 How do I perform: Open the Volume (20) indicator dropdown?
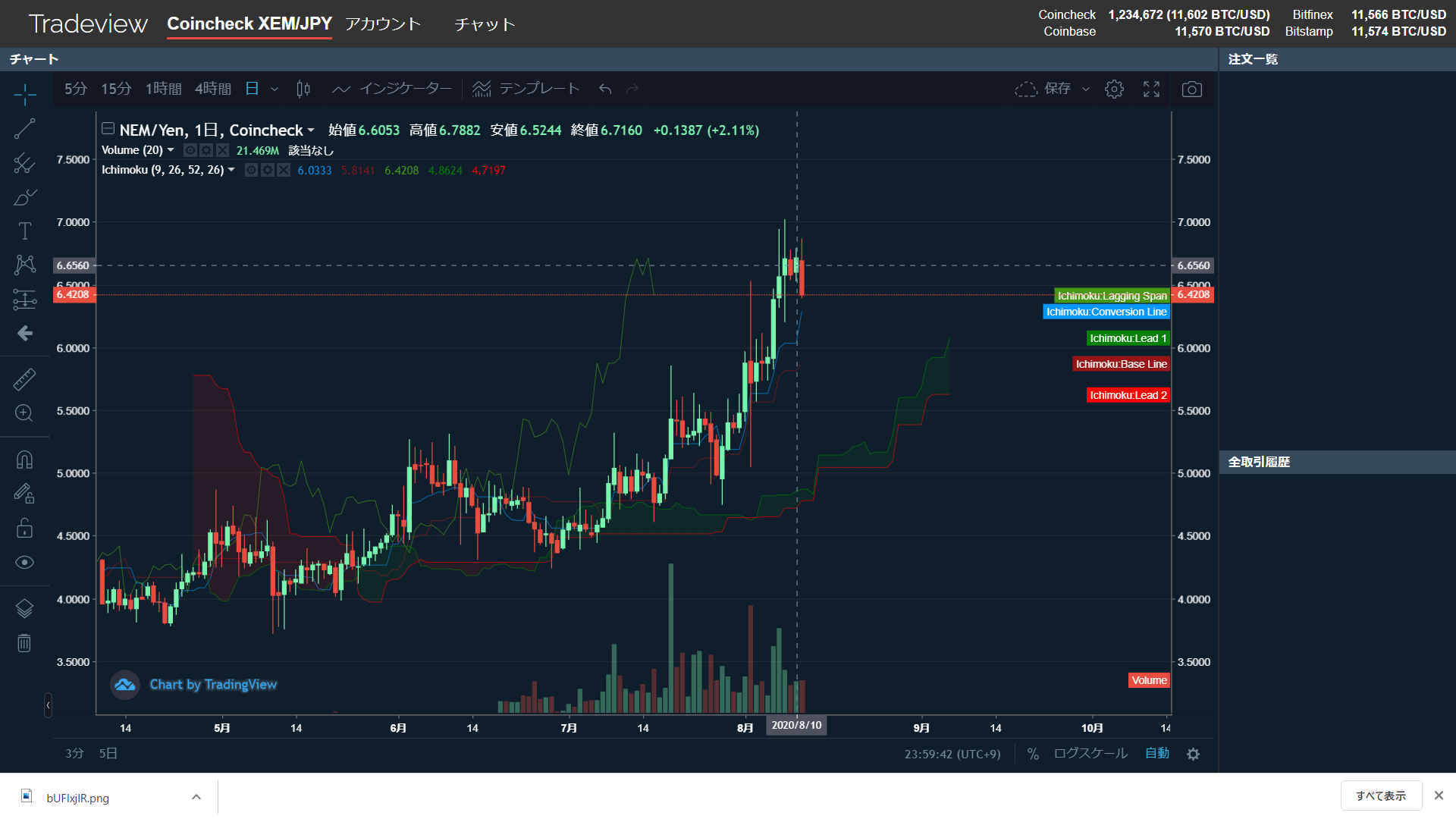click(x=171, y=150)
